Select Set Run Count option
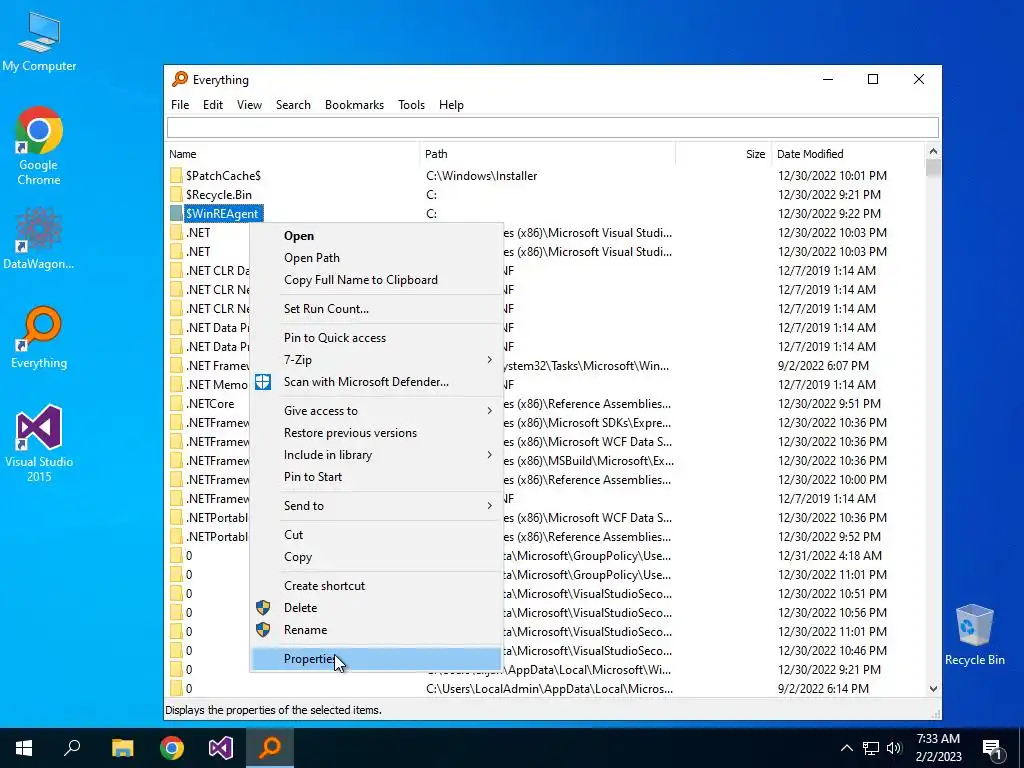This screenshot has width=1024, height=768. click(376, 309)
